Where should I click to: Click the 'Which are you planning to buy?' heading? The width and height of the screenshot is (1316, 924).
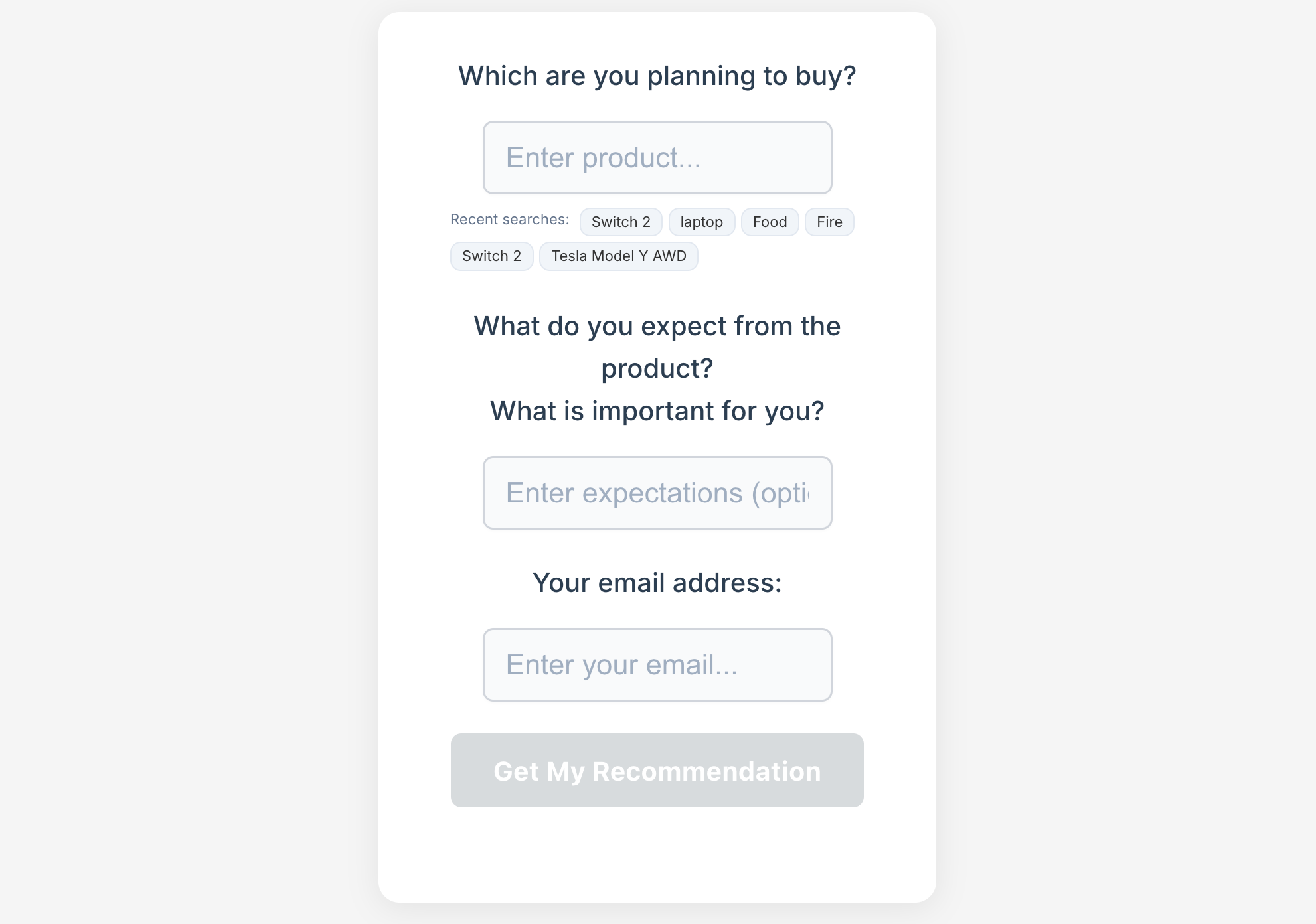pyautogui.click(x=657, y=76)
